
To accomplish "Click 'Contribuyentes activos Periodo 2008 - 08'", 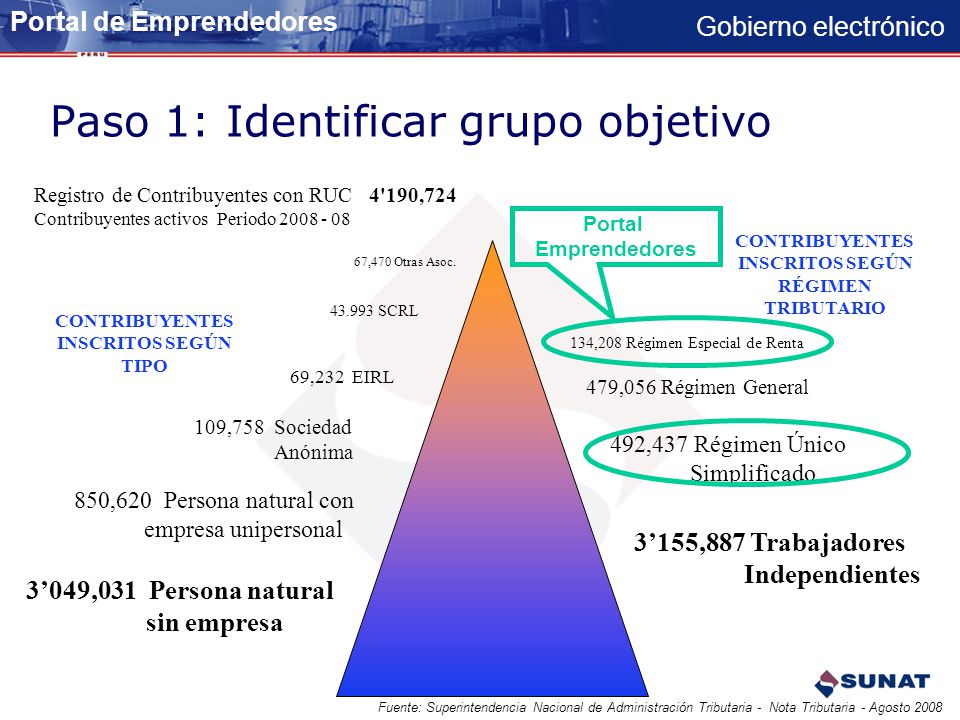I will pos(192,219).
